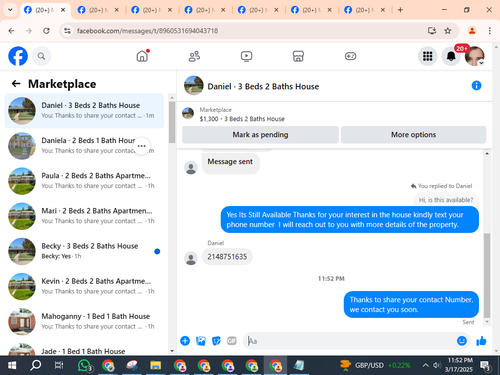Image resolution: width=500 pixels, height=375 pixels.
Task: Open WhatsApp from the taskbar
Action: coord(84,365)
